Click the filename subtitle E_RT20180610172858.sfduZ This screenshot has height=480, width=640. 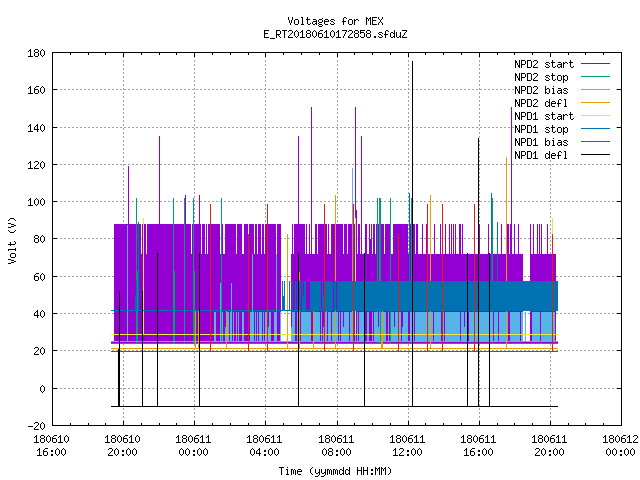335,34
